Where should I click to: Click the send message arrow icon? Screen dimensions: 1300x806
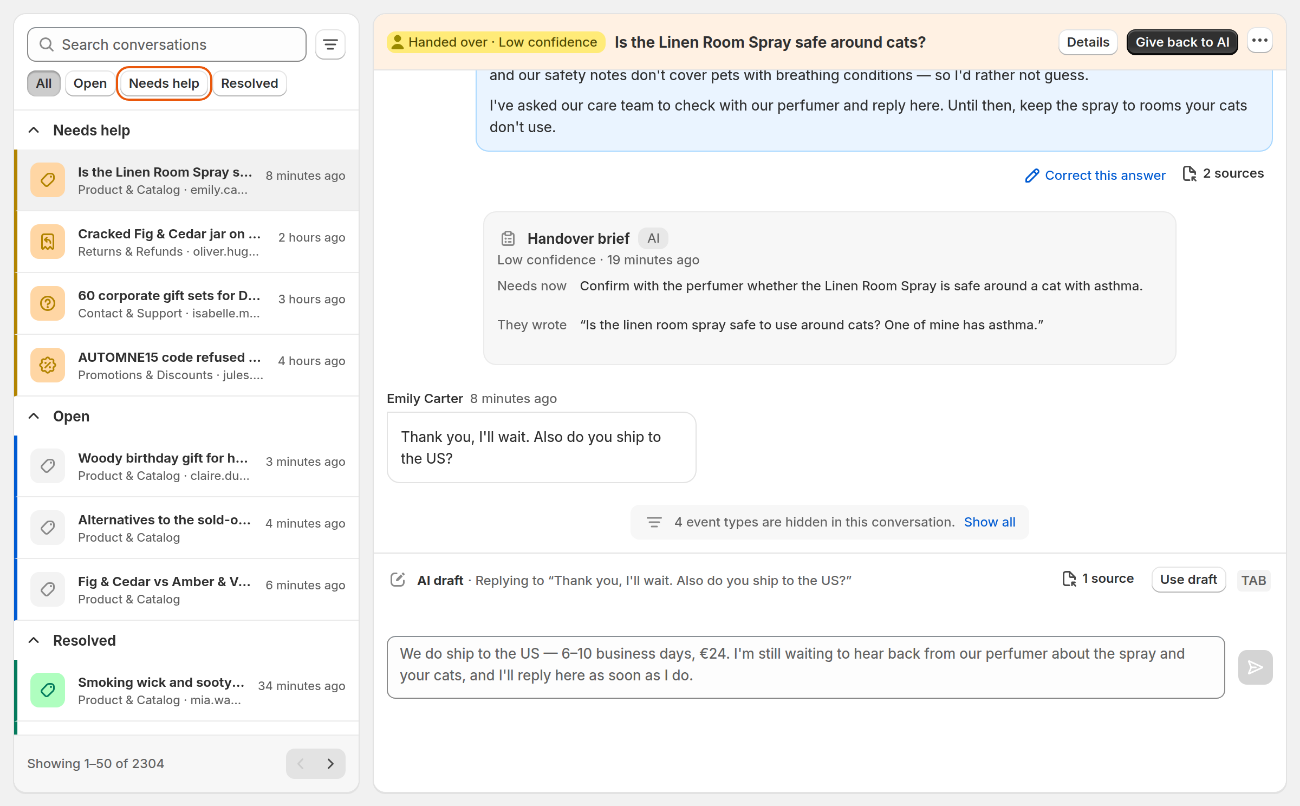tap(1255, 667)
